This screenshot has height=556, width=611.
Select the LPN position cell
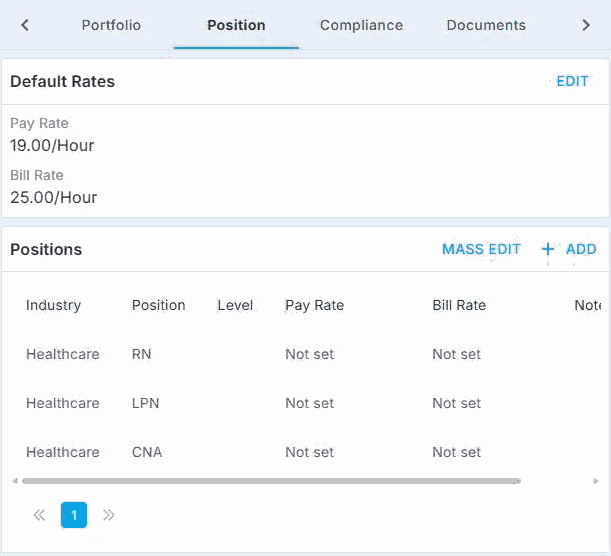(145, 403)
